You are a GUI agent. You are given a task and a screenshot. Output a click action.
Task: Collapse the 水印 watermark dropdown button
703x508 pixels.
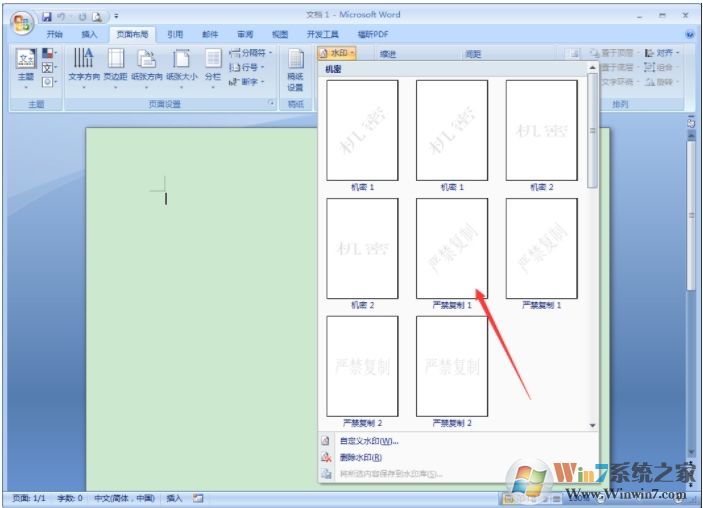(340, 53)
